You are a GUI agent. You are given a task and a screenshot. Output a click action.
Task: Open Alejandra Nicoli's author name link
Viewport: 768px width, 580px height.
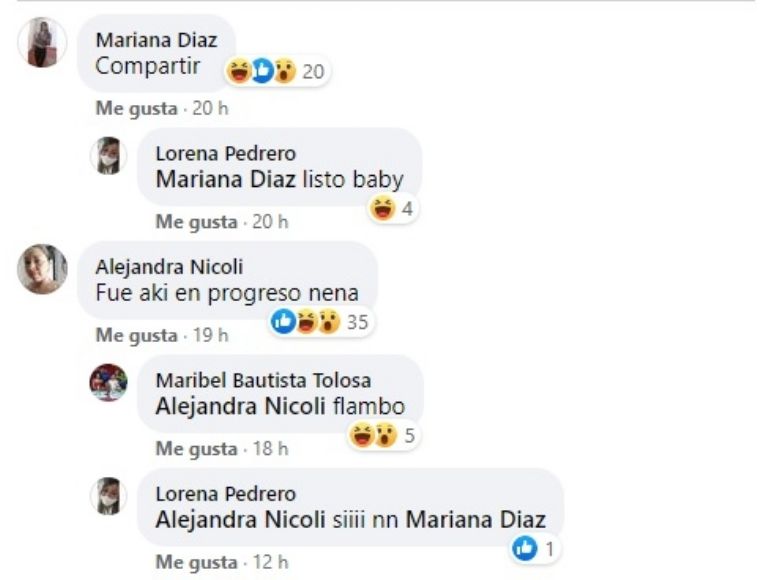tap(169, 267)
